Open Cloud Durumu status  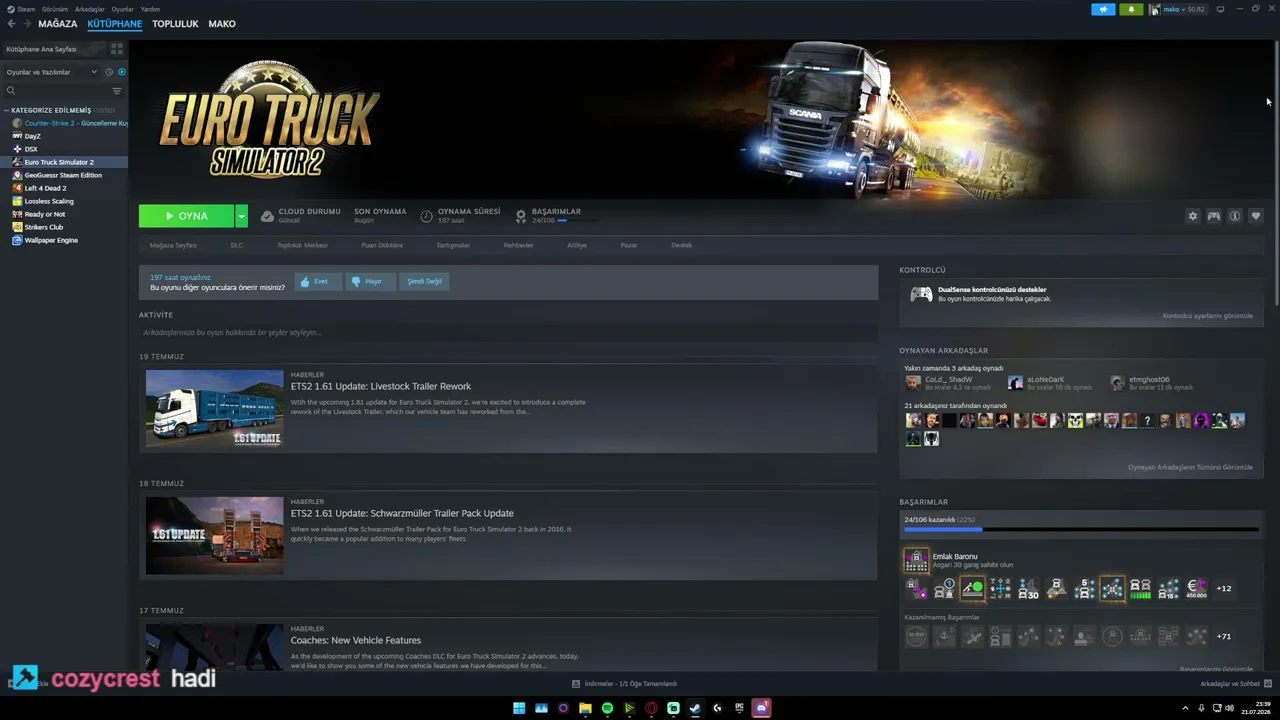pos(301,215)
